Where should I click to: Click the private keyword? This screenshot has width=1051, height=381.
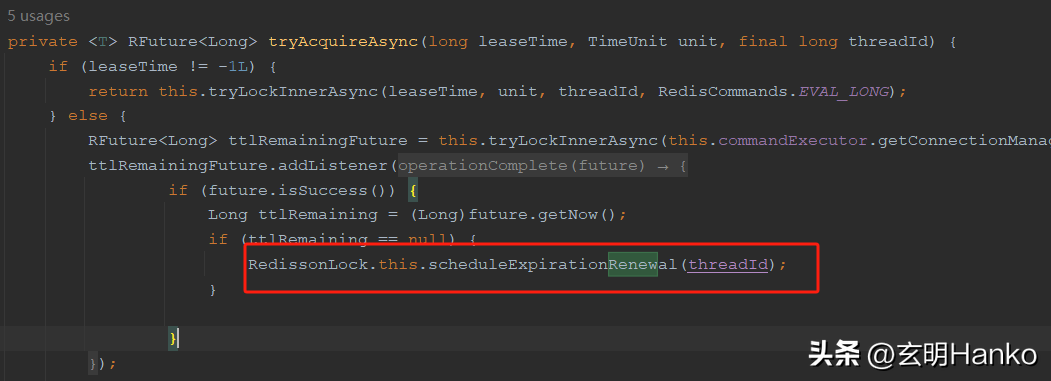[x=42, y=42]
